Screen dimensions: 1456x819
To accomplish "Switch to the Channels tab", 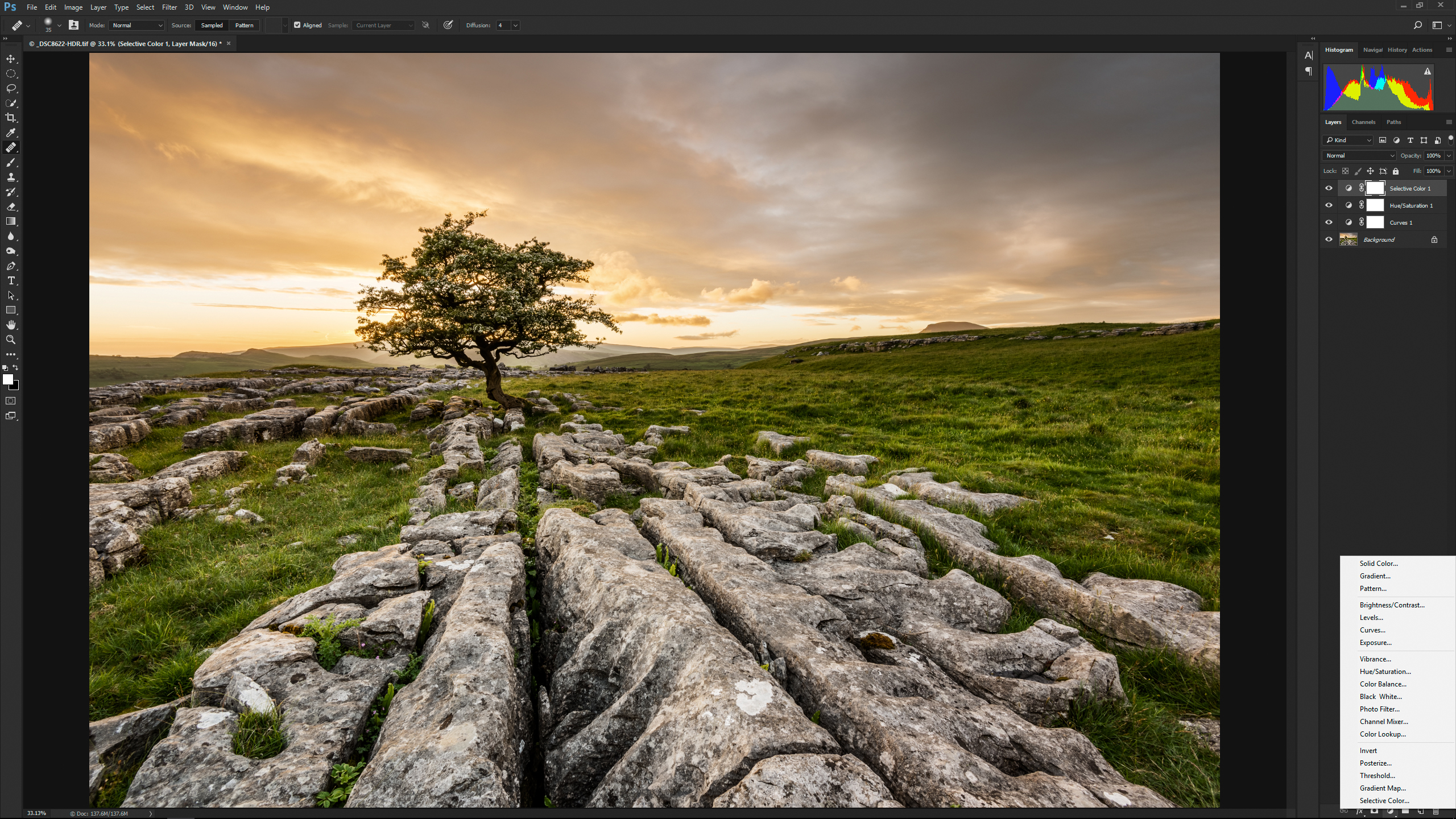I will 1362,122.
